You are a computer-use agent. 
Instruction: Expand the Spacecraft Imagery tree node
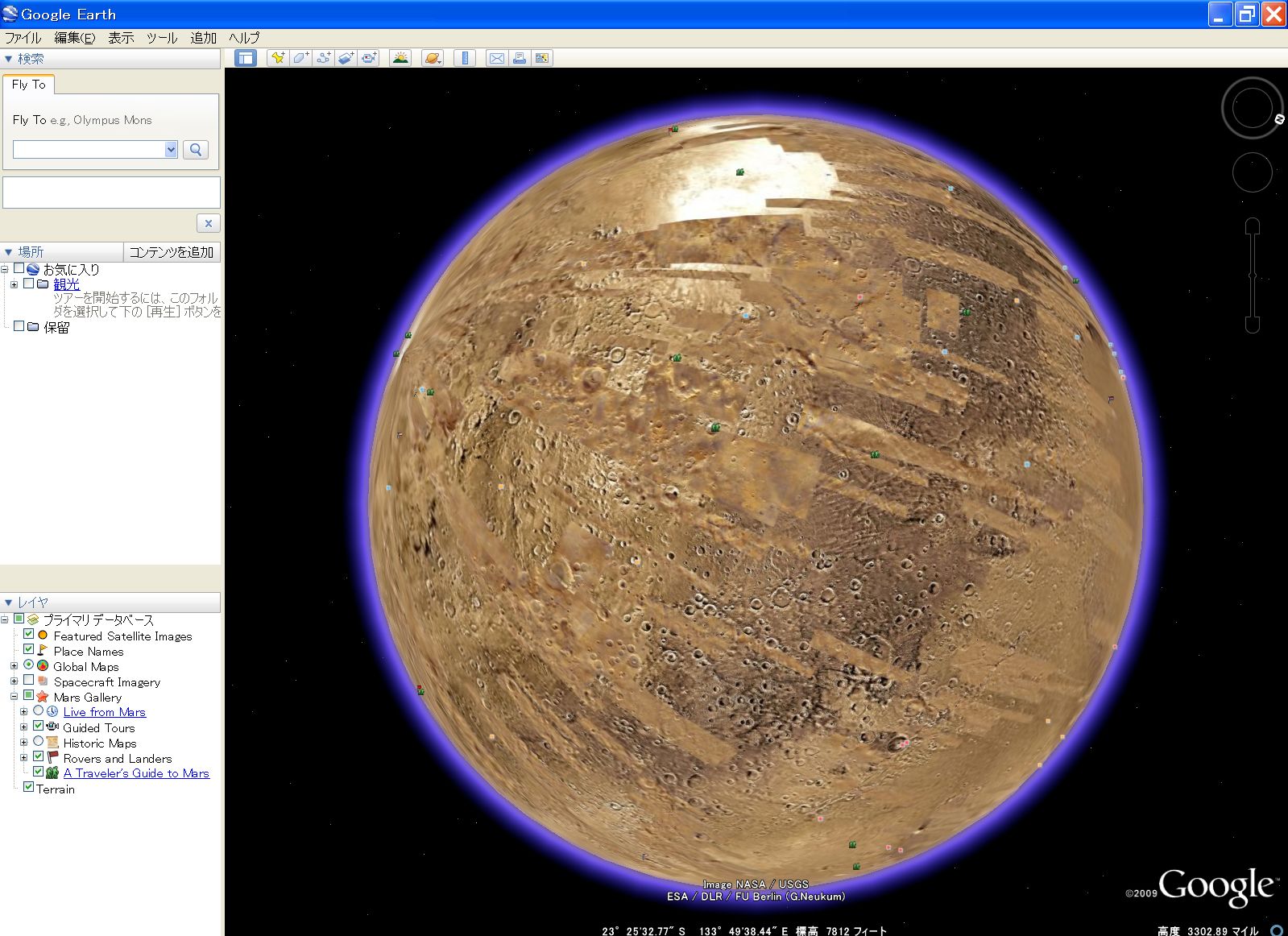click(x=14, y=681)
